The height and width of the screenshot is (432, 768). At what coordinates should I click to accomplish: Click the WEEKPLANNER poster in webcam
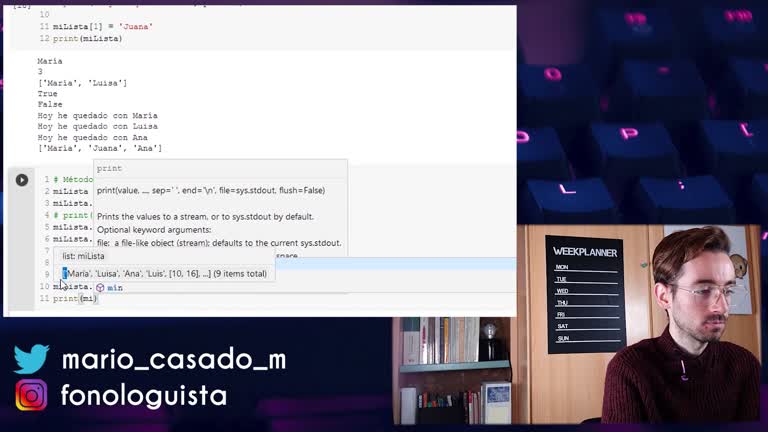[585, 294]
